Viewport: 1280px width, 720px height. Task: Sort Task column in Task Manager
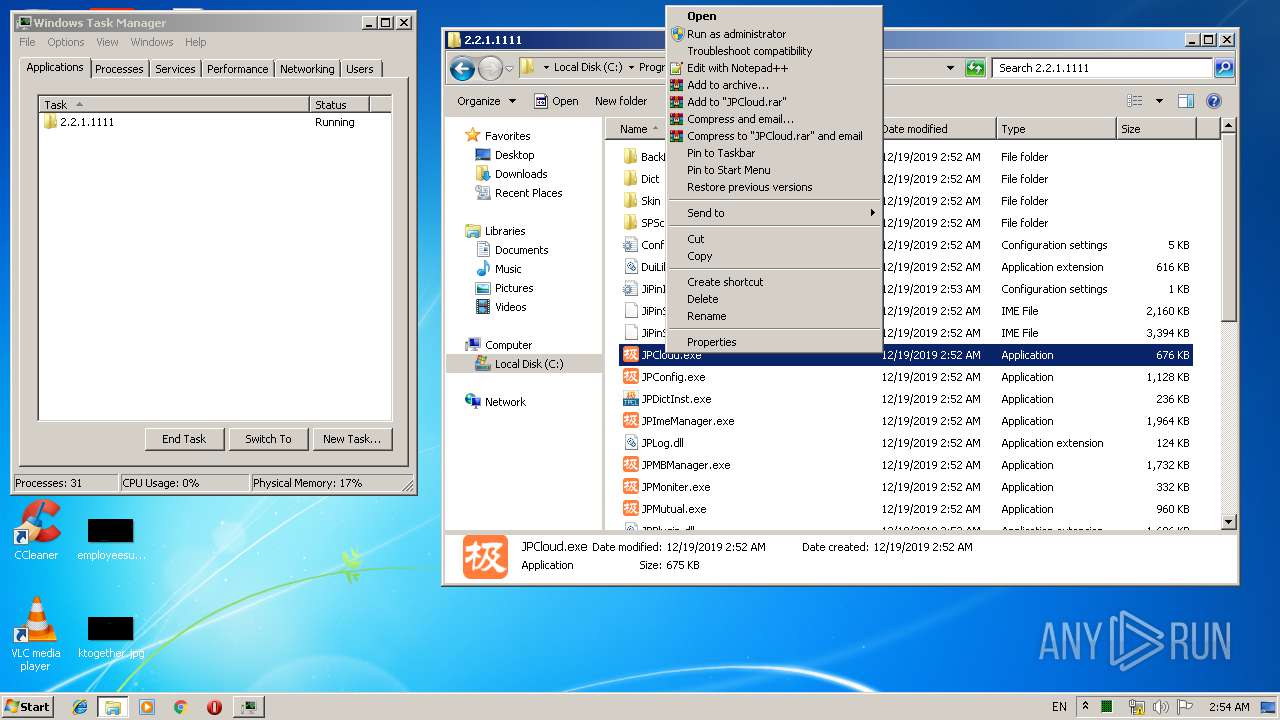click(175, 104)
